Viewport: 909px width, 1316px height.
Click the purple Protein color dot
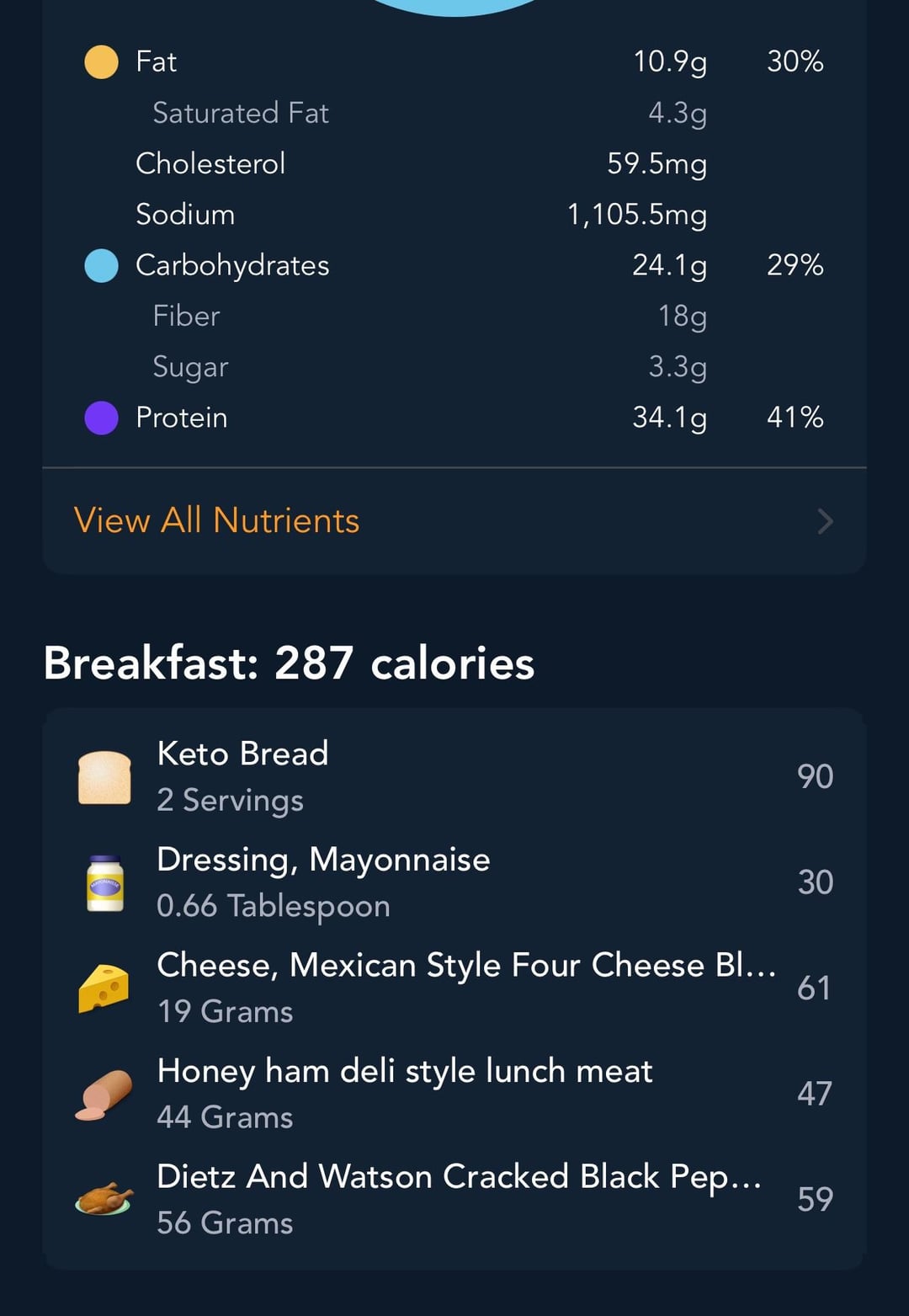tap(102, 418)
